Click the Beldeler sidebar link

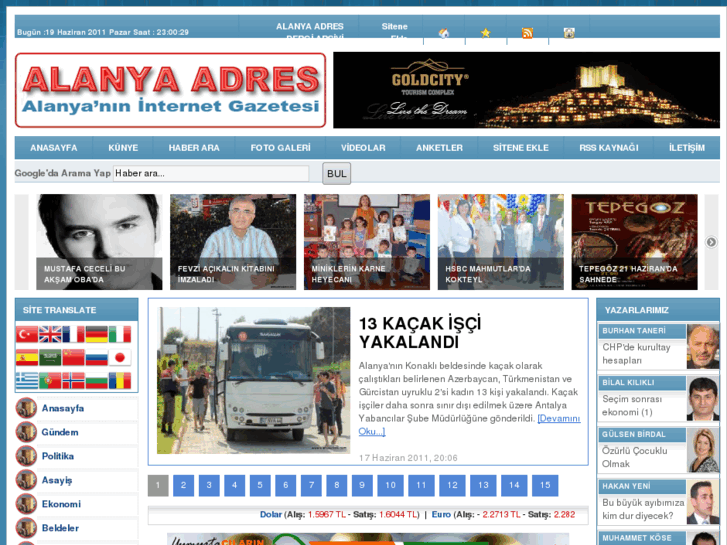point(60,528)
